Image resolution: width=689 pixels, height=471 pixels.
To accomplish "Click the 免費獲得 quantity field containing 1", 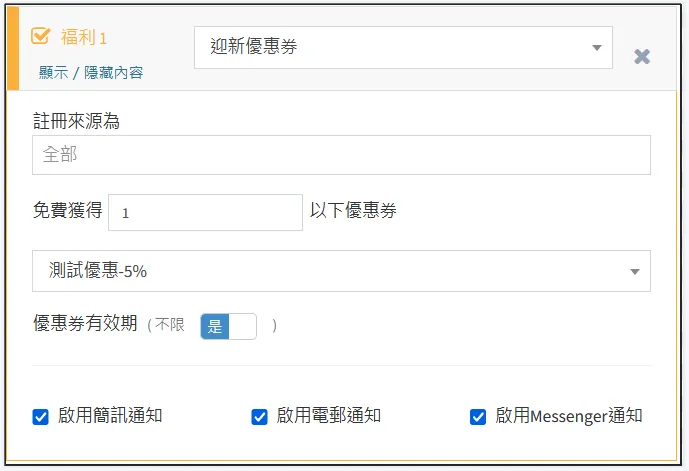I will tap(205, 212).
